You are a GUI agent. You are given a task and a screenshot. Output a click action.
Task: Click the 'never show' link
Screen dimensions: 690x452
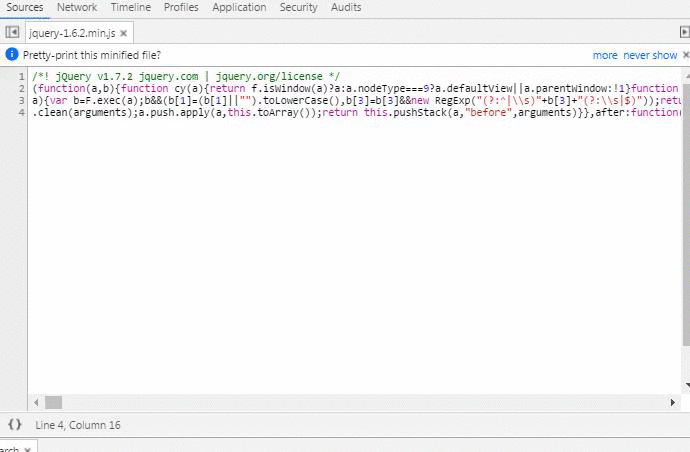click(650, 55)
